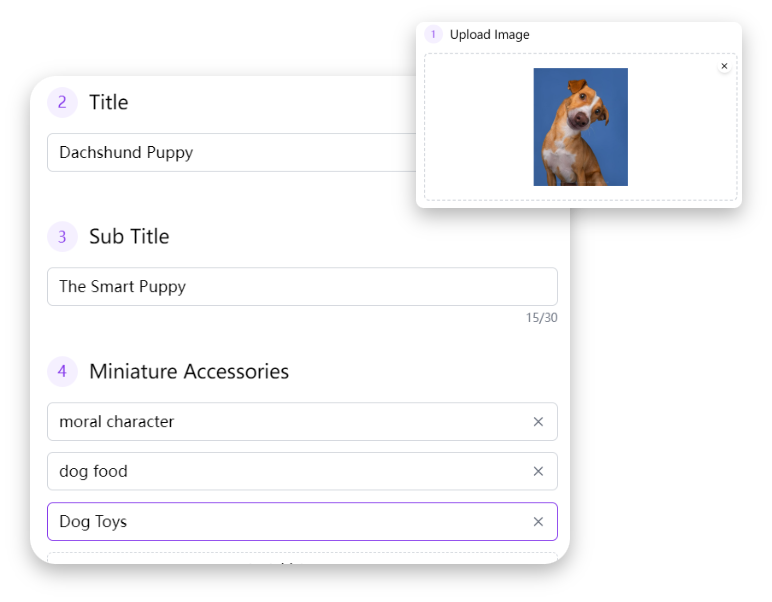Click inside the 'dog food' text field

point(280,472)
